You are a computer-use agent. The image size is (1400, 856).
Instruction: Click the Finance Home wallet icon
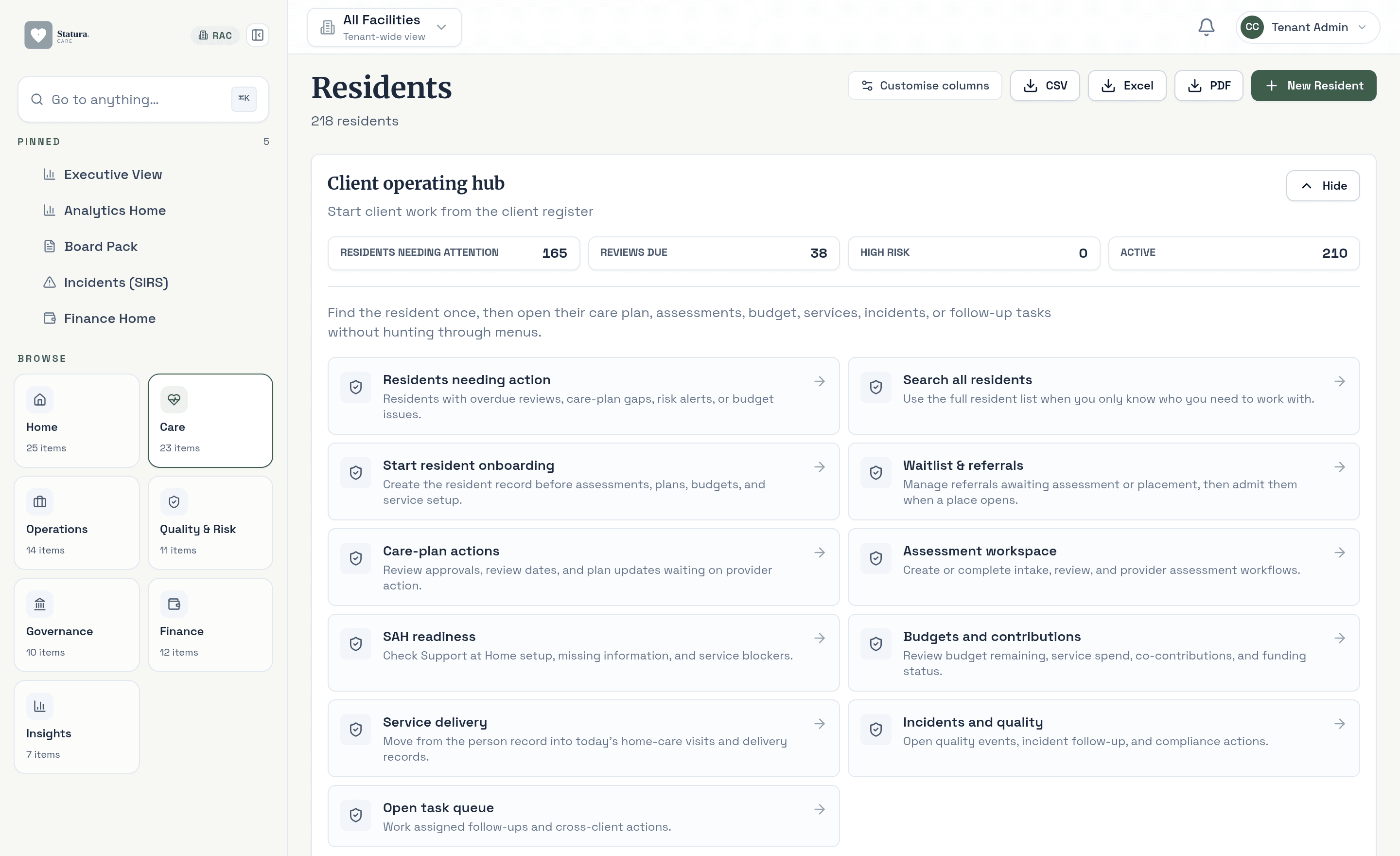pyautogui.click(x=50, y=318)
